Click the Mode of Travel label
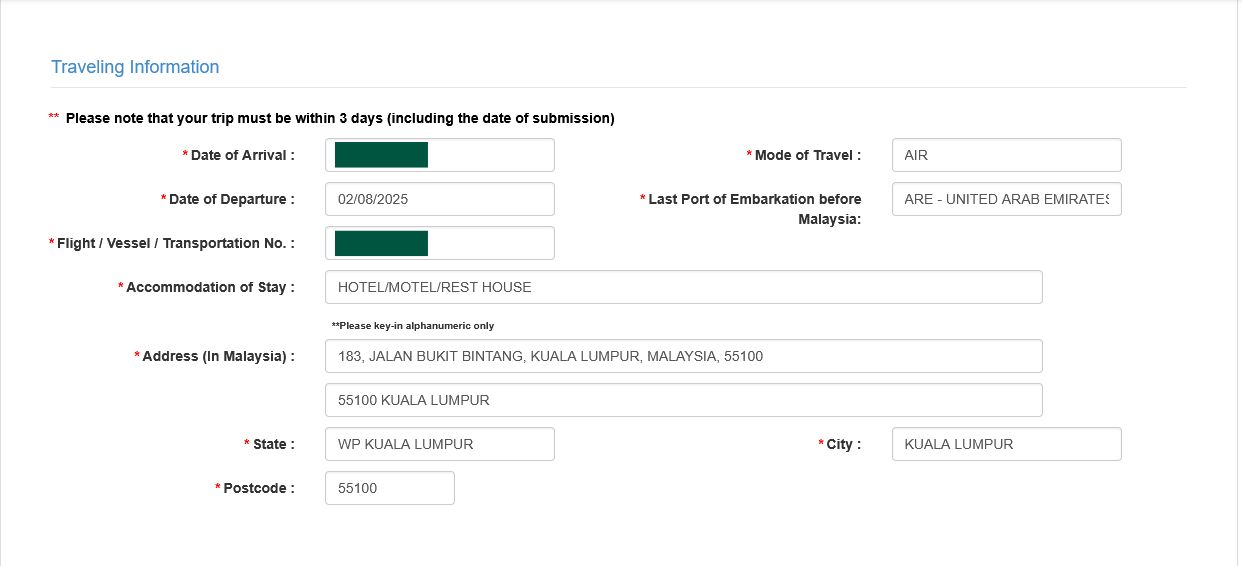The height and width of the screenshot is (566, 1242). 807,155
